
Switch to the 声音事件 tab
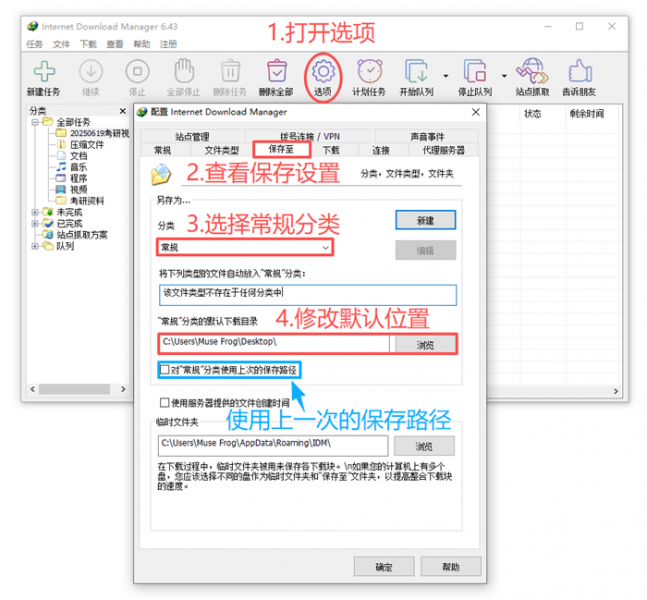[427, 137]
